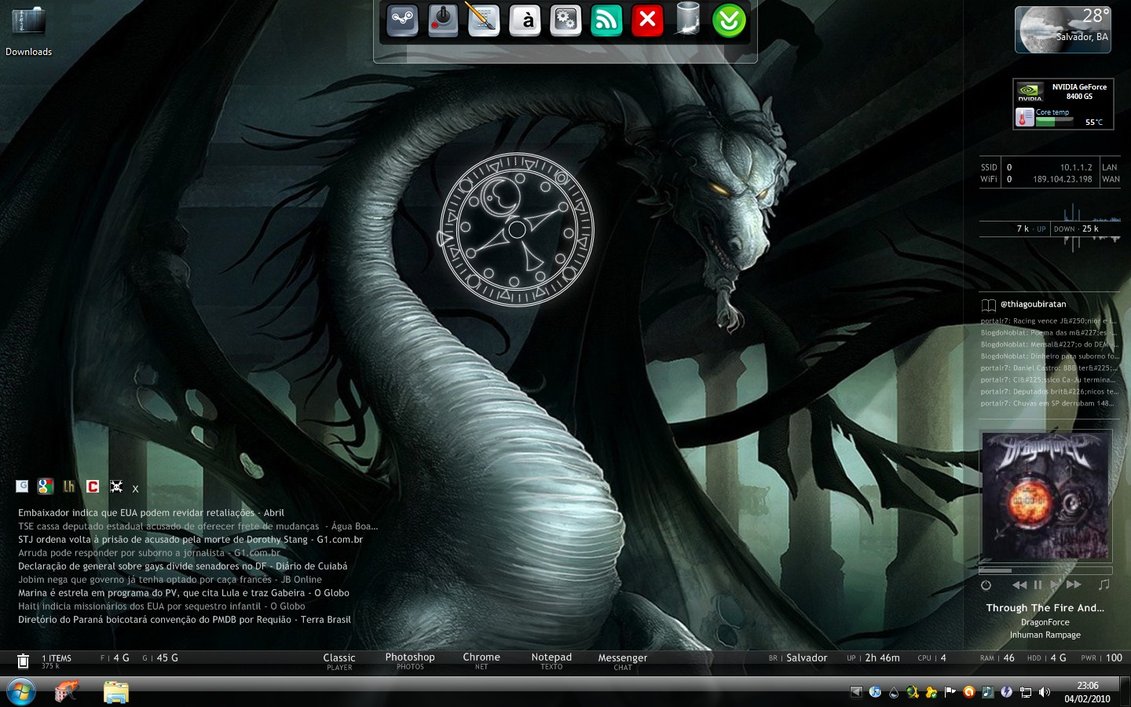Launch Classic Player from launcher bar
Image resolution: width=1131 pixels, height=707 pixels.
pos(339,661)
